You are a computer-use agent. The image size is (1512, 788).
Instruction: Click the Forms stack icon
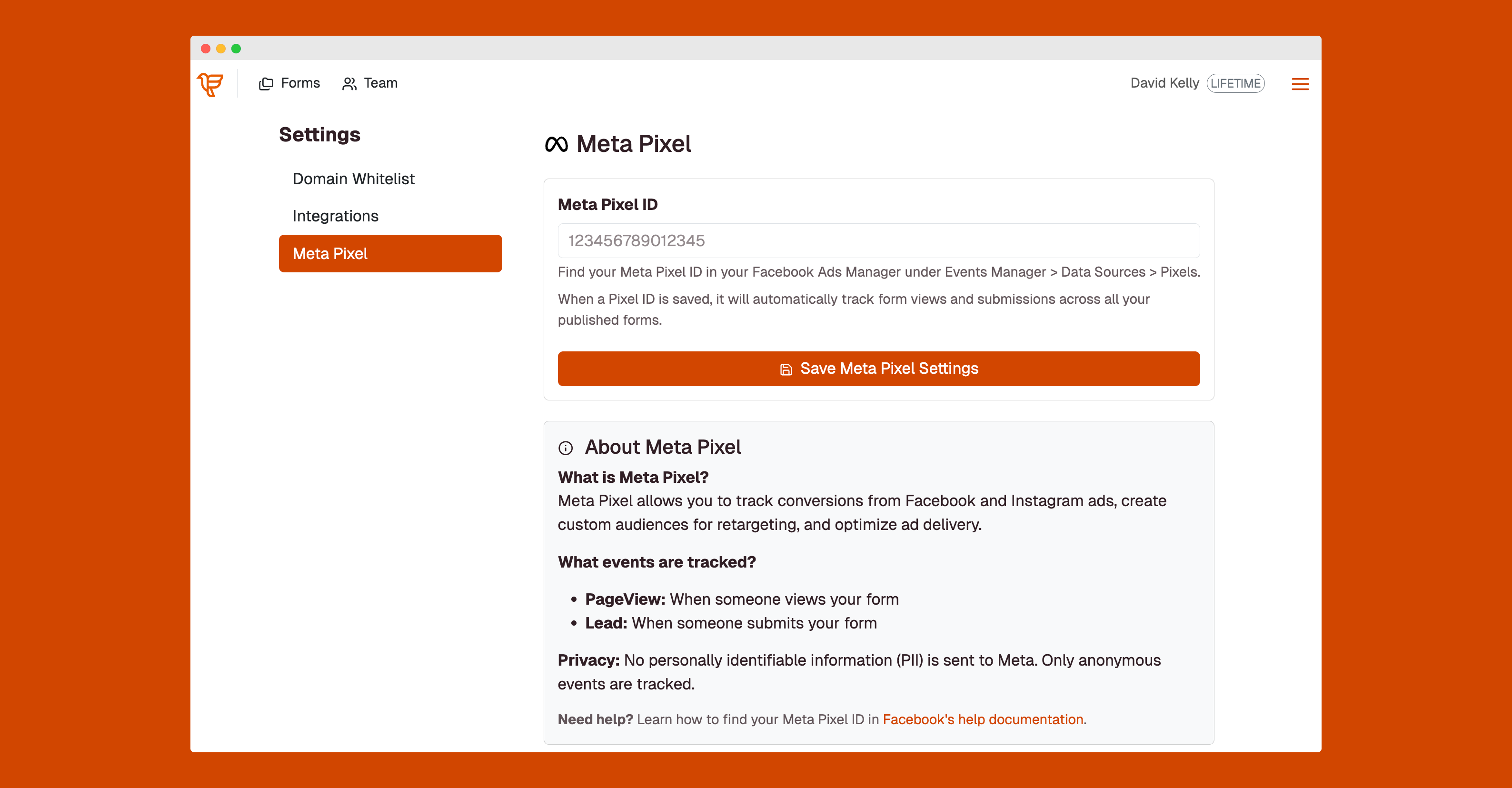tap(266, 84)
